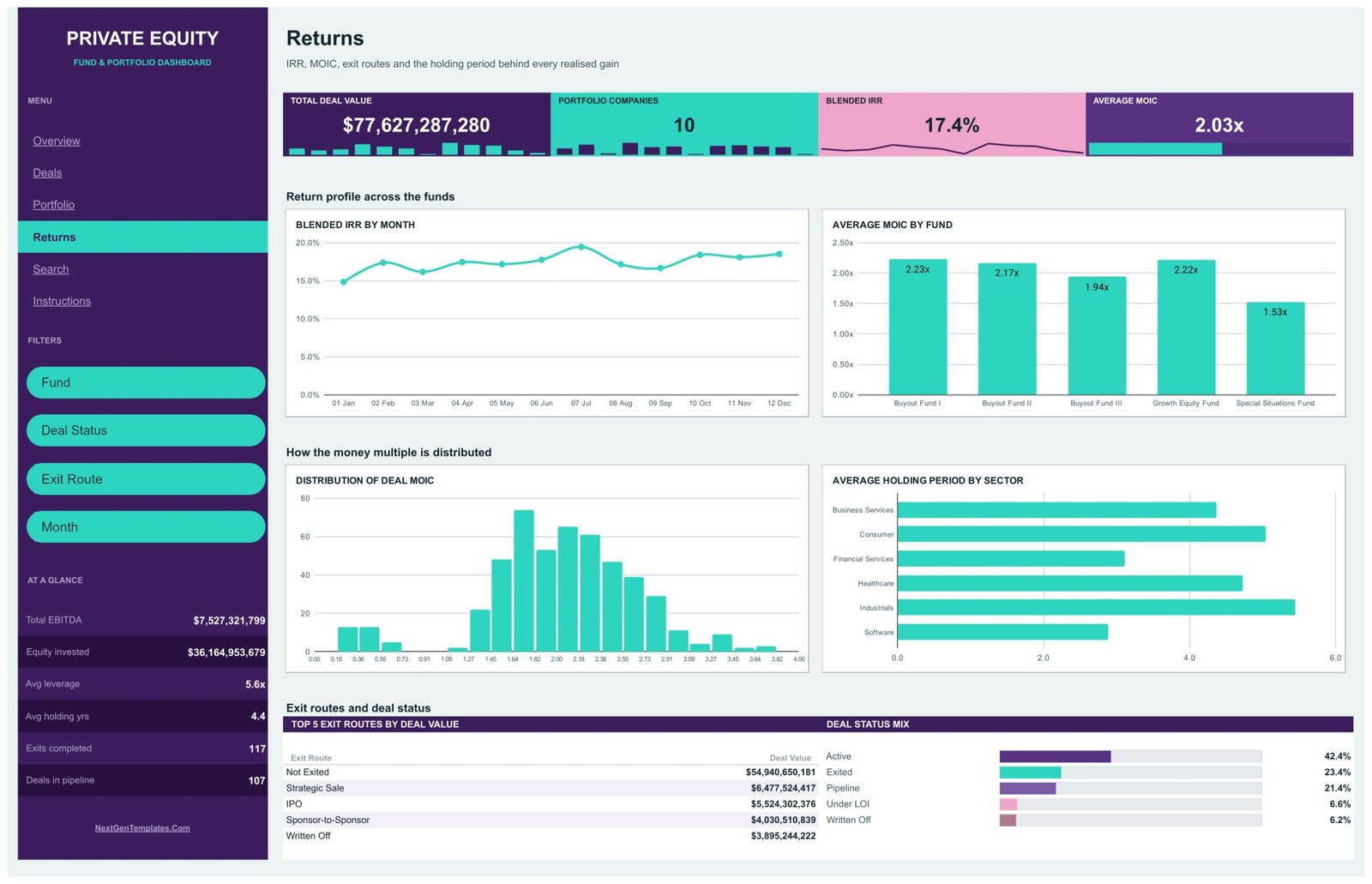The height and width of the screenshot is (884, 1372).
Task: Click the Business Services holding period bar
Action: tap(1056, 510)
